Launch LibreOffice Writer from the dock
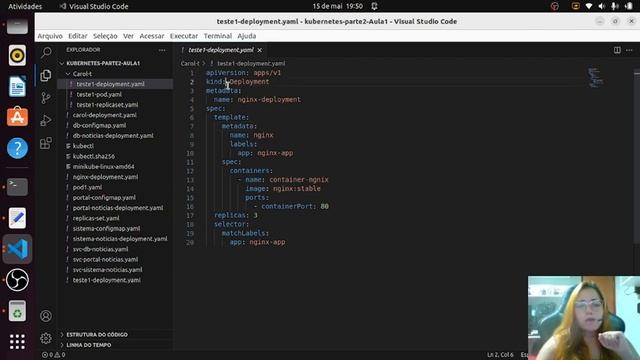Viewport: 640px width, 360px height. click(x=17, y=86)
